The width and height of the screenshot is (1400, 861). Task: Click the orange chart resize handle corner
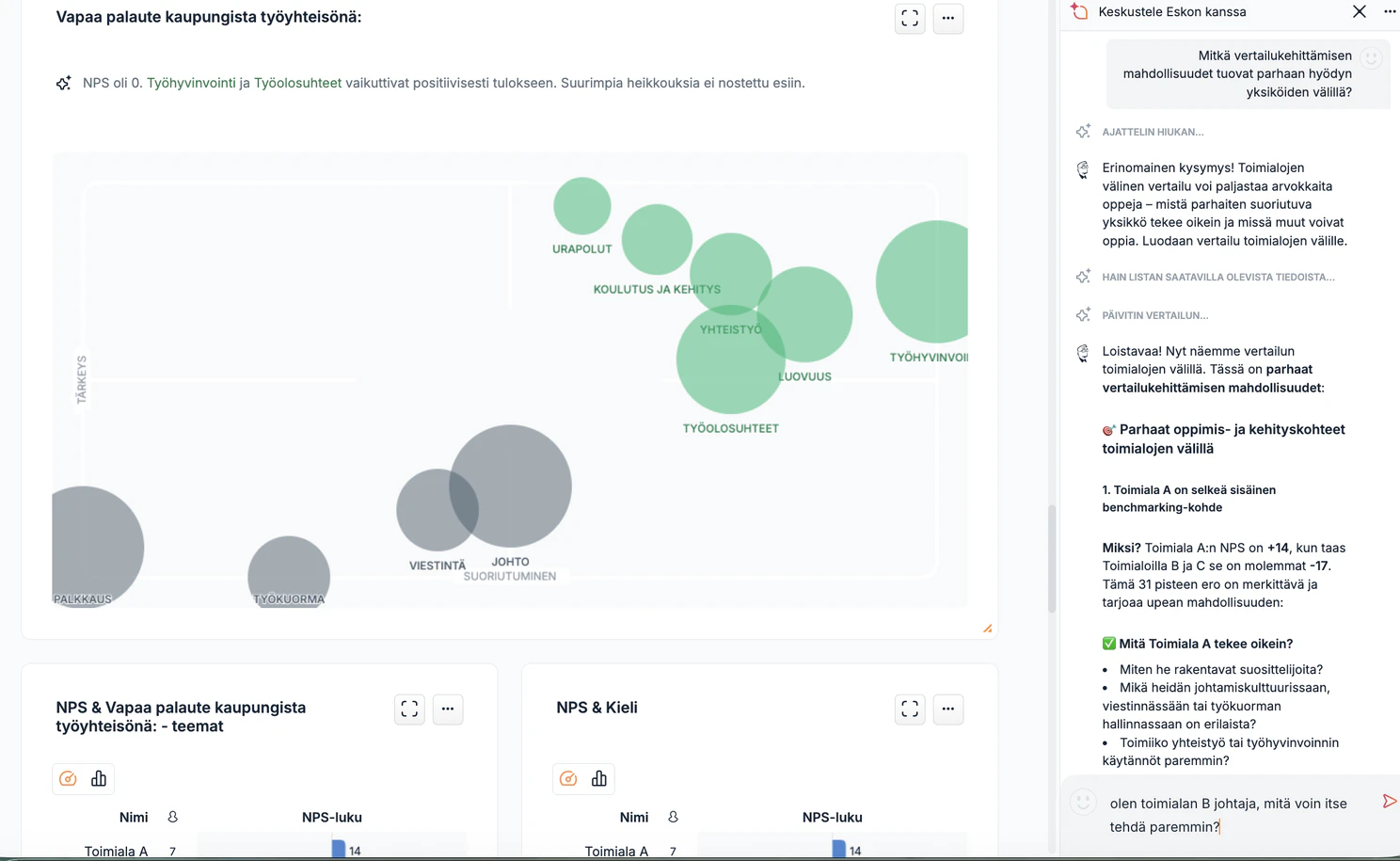tap(987, 628)
